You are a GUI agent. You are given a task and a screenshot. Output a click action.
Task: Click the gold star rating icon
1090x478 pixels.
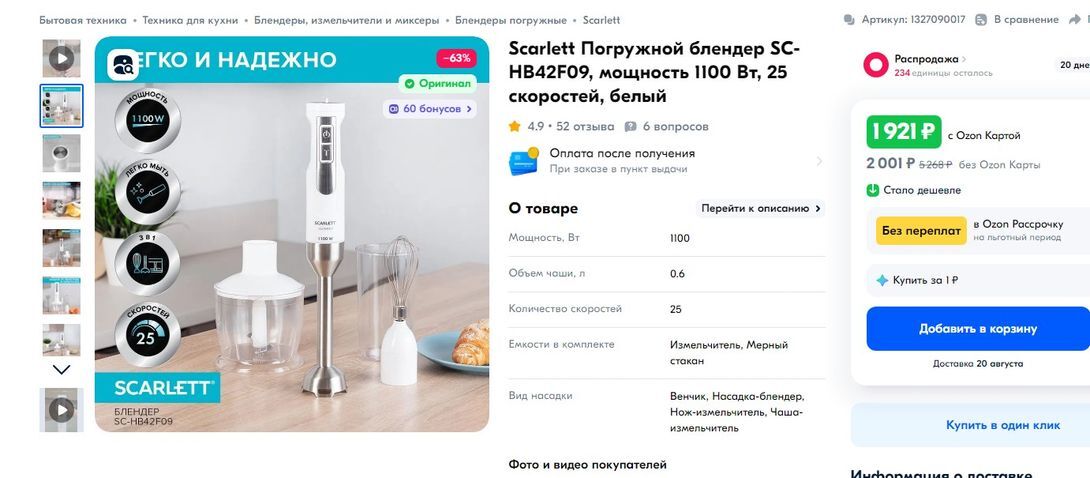click(x=515, y=127)
